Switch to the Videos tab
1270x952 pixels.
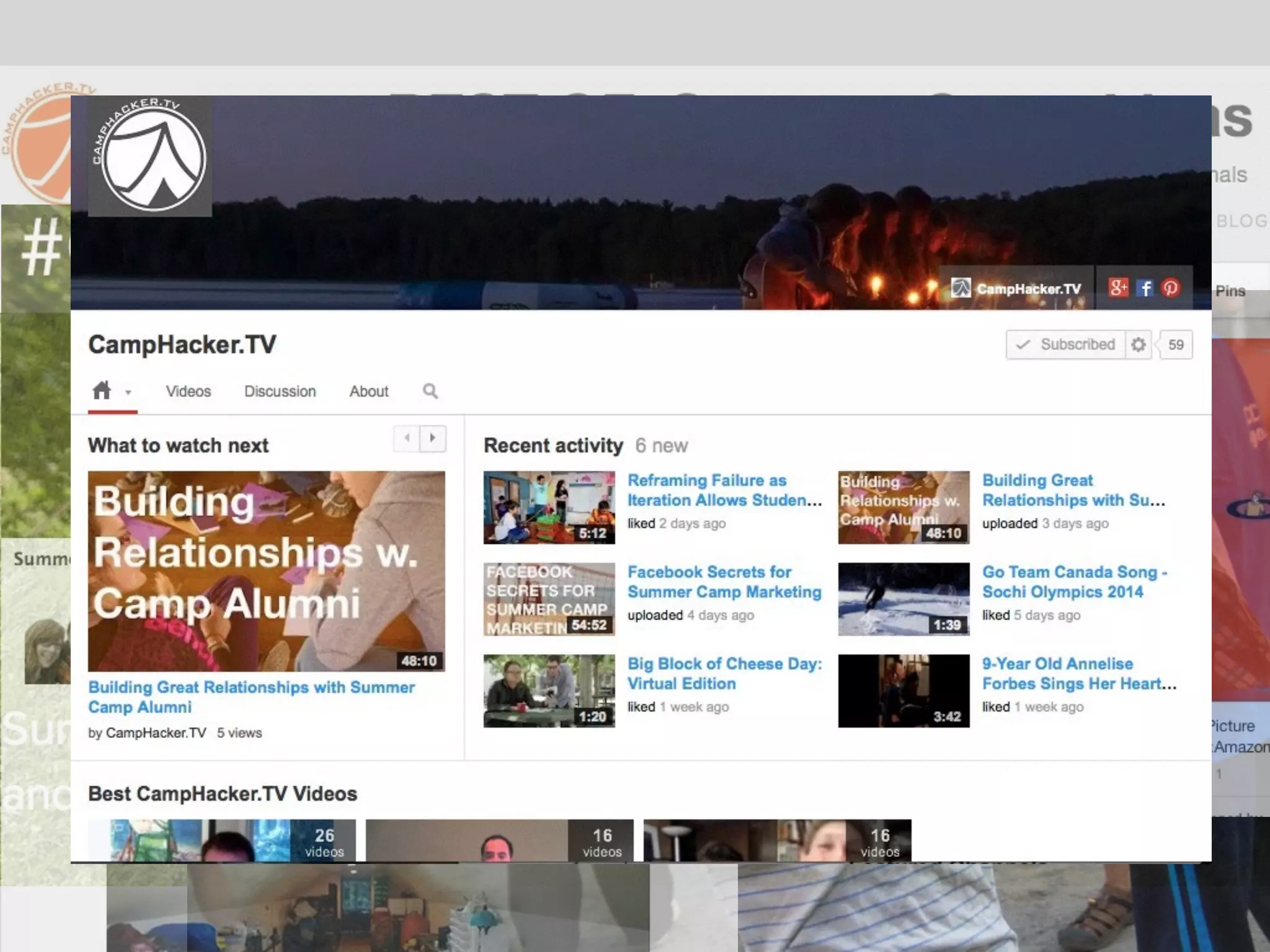pos(189,391)
